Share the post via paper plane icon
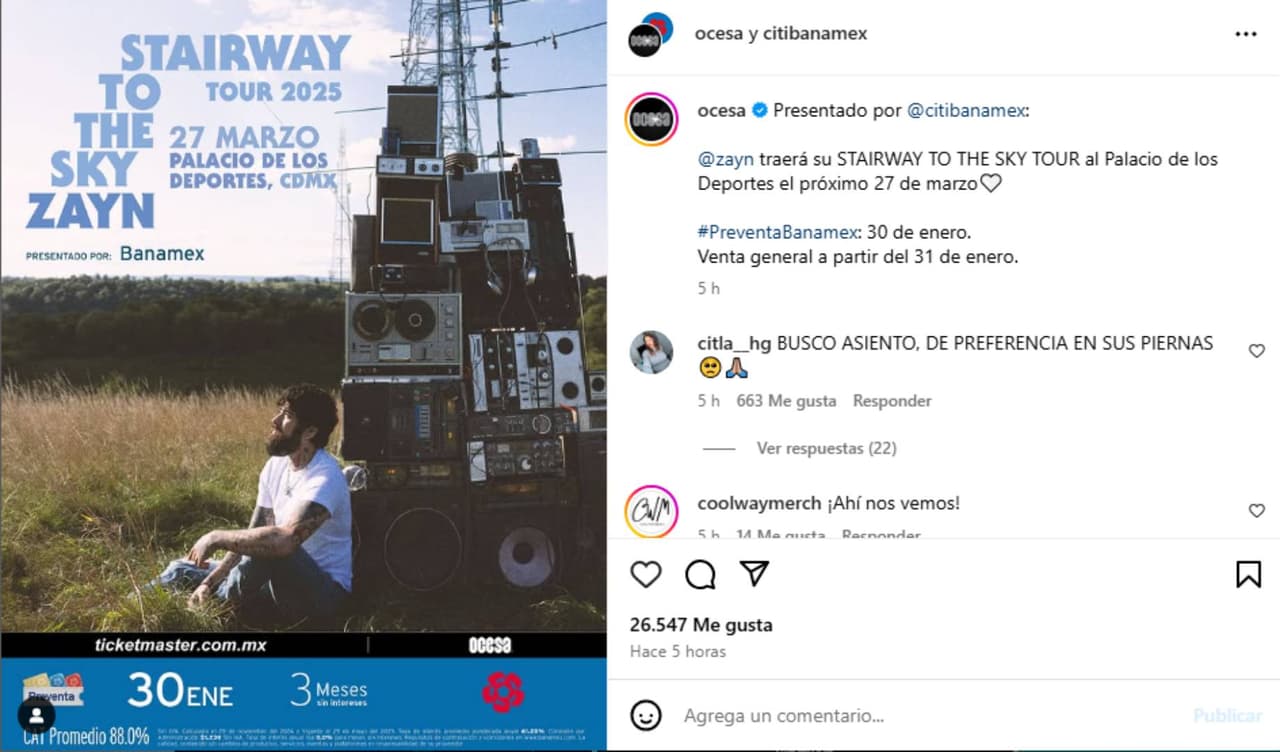This screenshot has width=1280, height=752. coord(754,573)
